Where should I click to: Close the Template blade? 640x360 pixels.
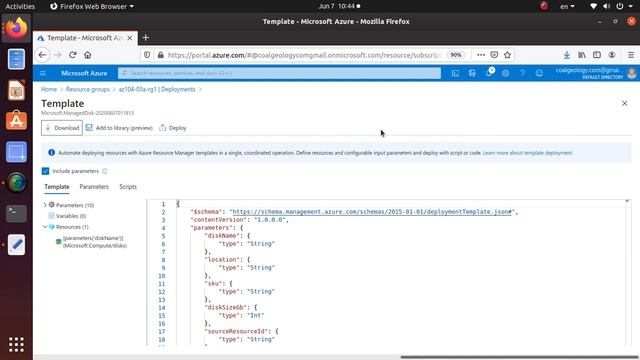[624, 103]
